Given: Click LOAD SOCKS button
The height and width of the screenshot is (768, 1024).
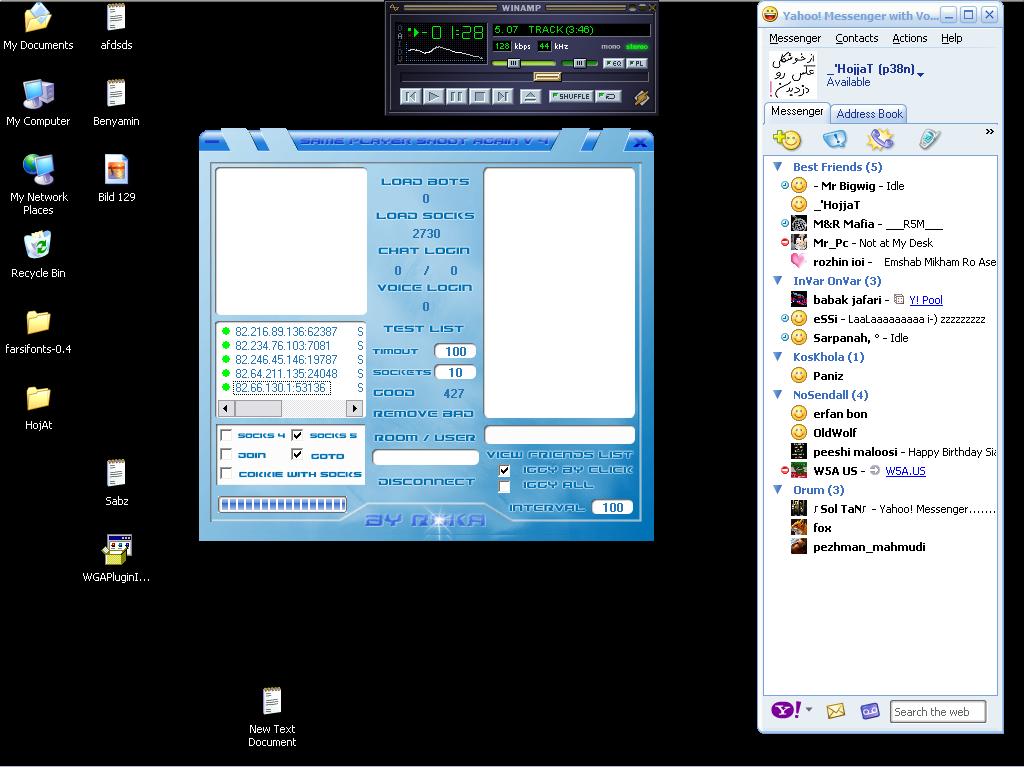Looking at the screenshot, I should (x=425, y=216).
